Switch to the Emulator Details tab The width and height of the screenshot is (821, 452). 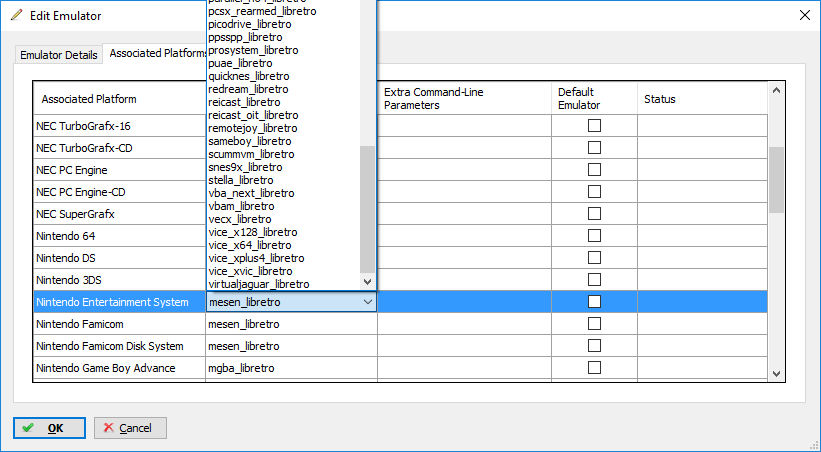(x=59, y=55)
